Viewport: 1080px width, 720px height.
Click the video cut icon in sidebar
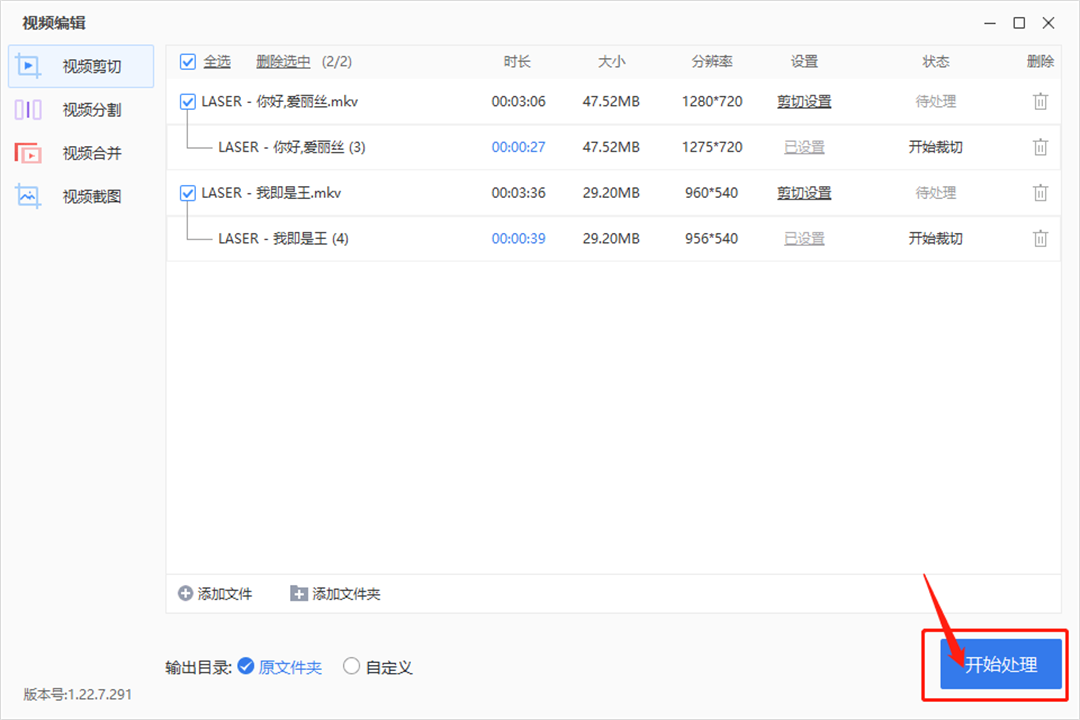(28, 66)
